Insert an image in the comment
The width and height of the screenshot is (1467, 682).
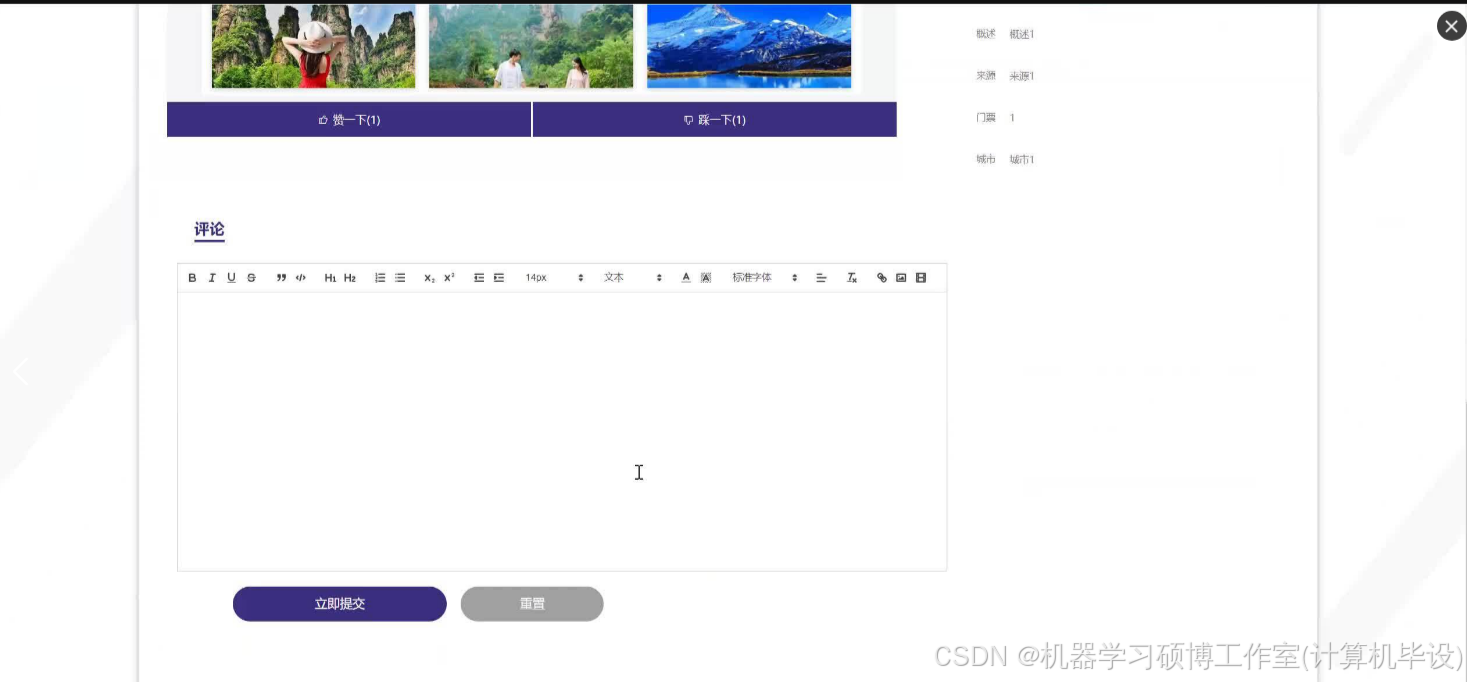(901, 278)
